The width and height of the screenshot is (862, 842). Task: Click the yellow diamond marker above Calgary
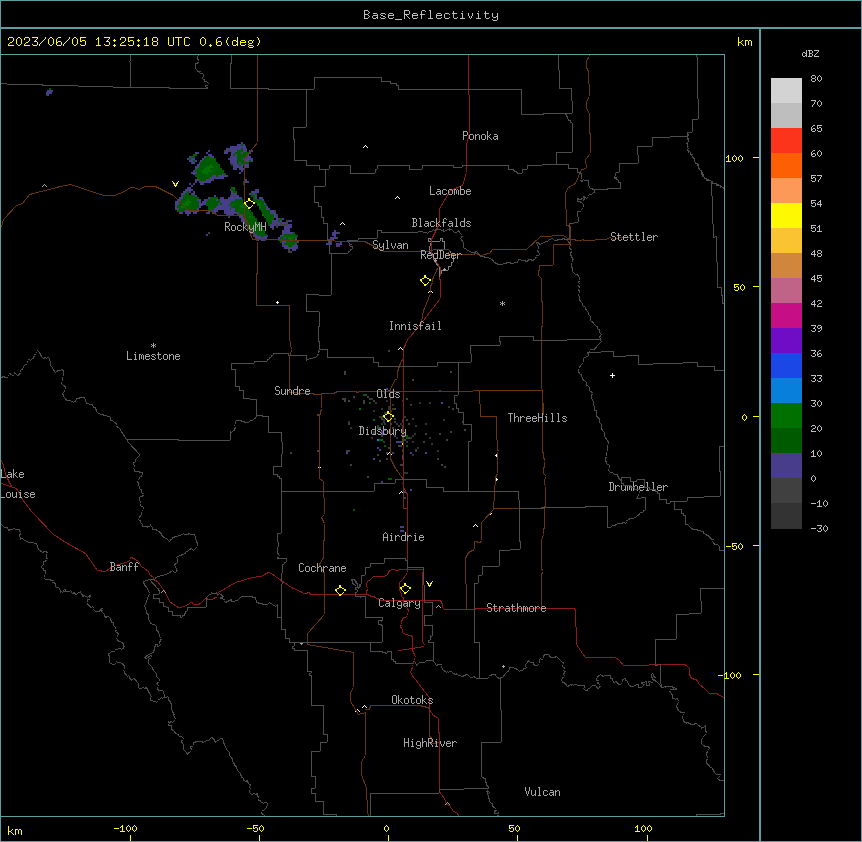(405, 589)
